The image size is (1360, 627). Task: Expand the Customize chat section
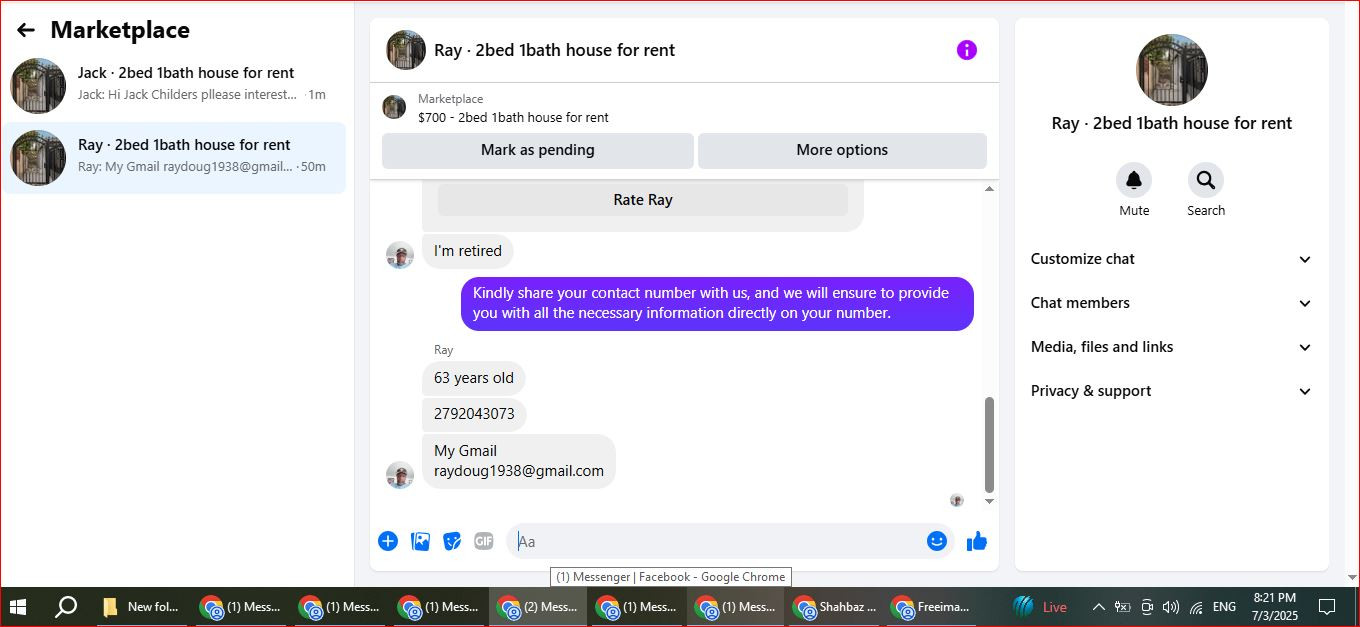[x=1172, y=259]
